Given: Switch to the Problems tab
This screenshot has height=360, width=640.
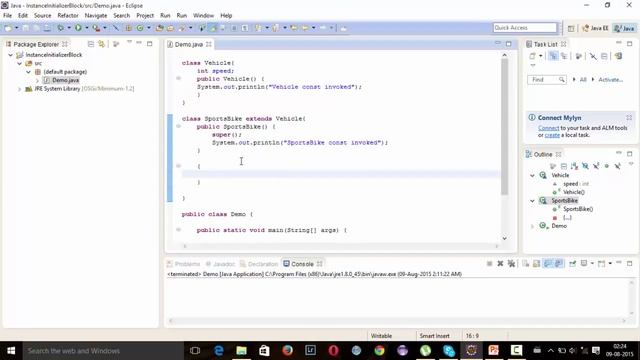Looking at the screenshot, I should click(184, 264).
